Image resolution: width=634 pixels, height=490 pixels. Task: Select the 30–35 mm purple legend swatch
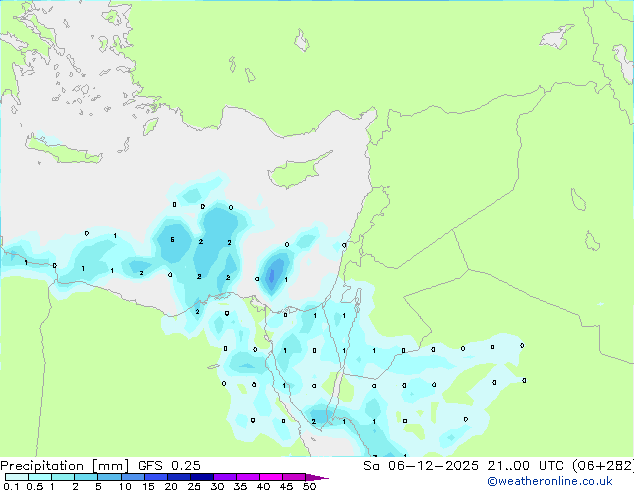(x=225, y=477)
